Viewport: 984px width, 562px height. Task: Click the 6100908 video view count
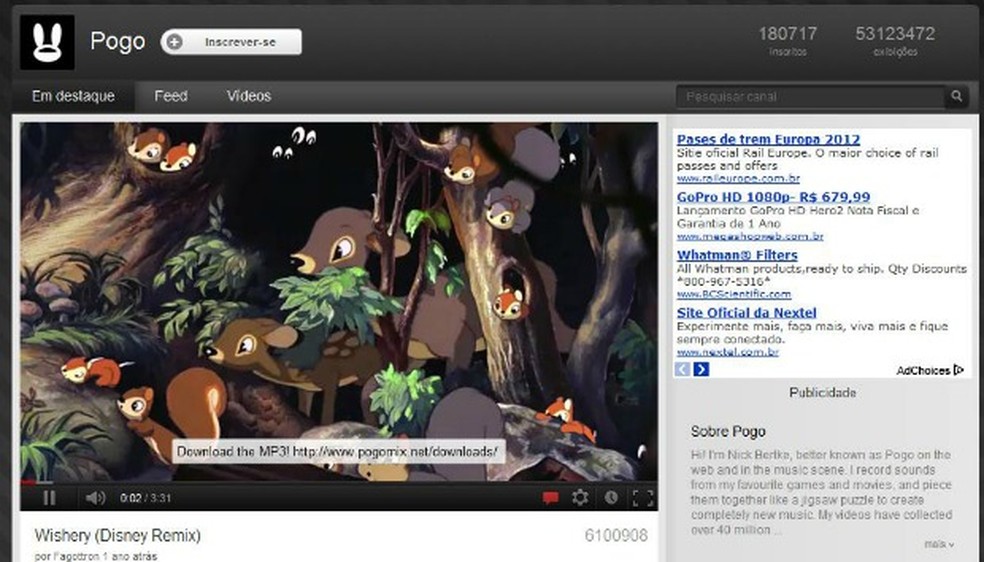click(616, 536)
